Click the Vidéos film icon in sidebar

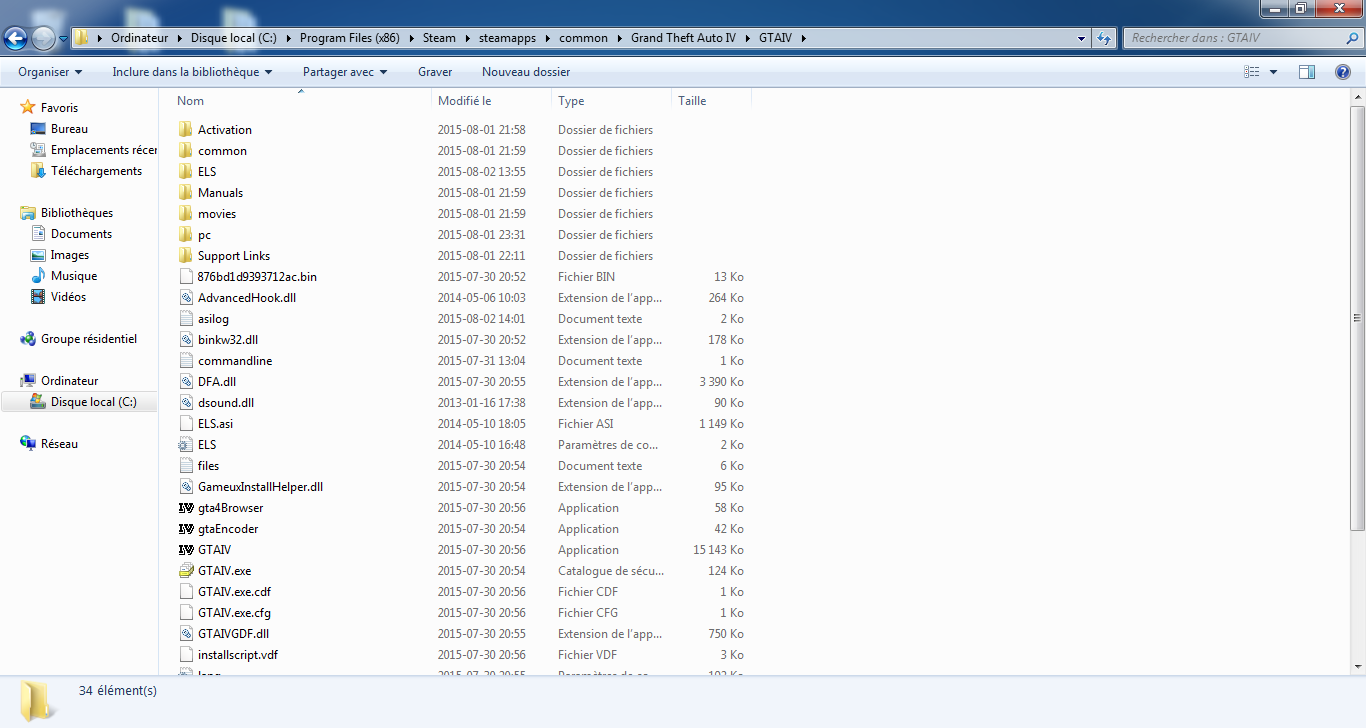pos(38,297)
